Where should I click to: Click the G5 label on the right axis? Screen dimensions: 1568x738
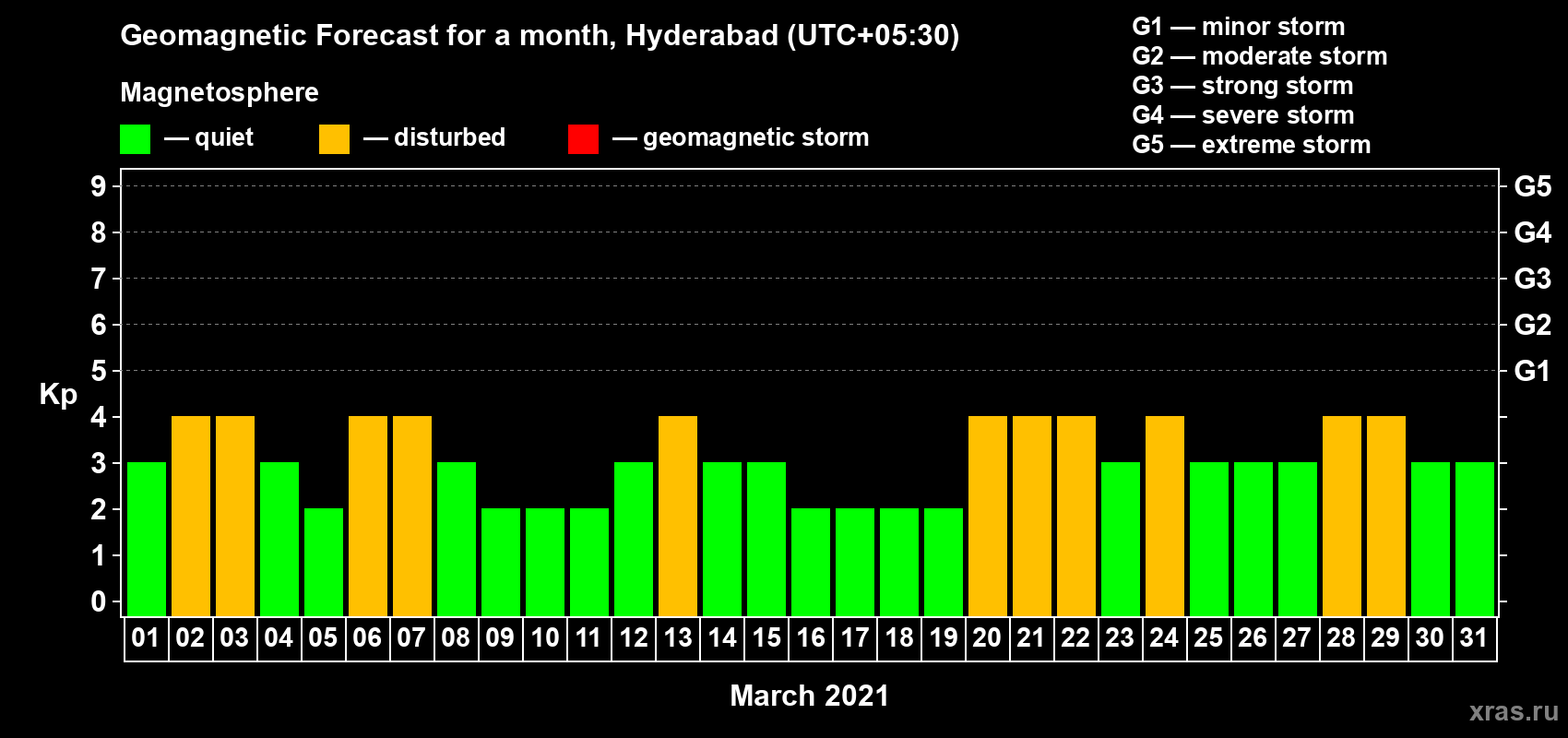click(1533, 186)
